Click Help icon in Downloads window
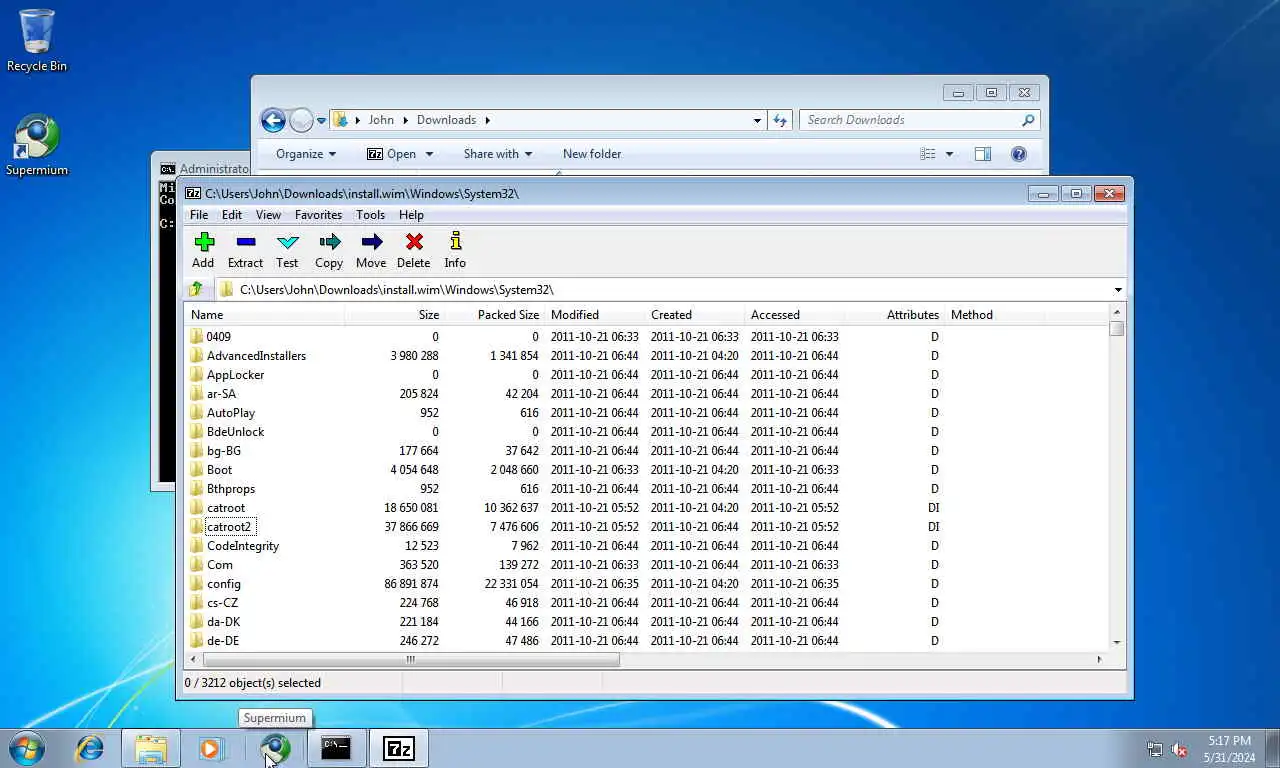 click(1019, 154)
